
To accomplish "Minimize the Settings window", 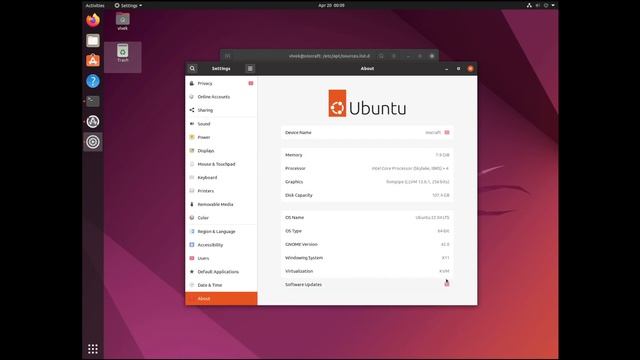I will coord(447,69).
